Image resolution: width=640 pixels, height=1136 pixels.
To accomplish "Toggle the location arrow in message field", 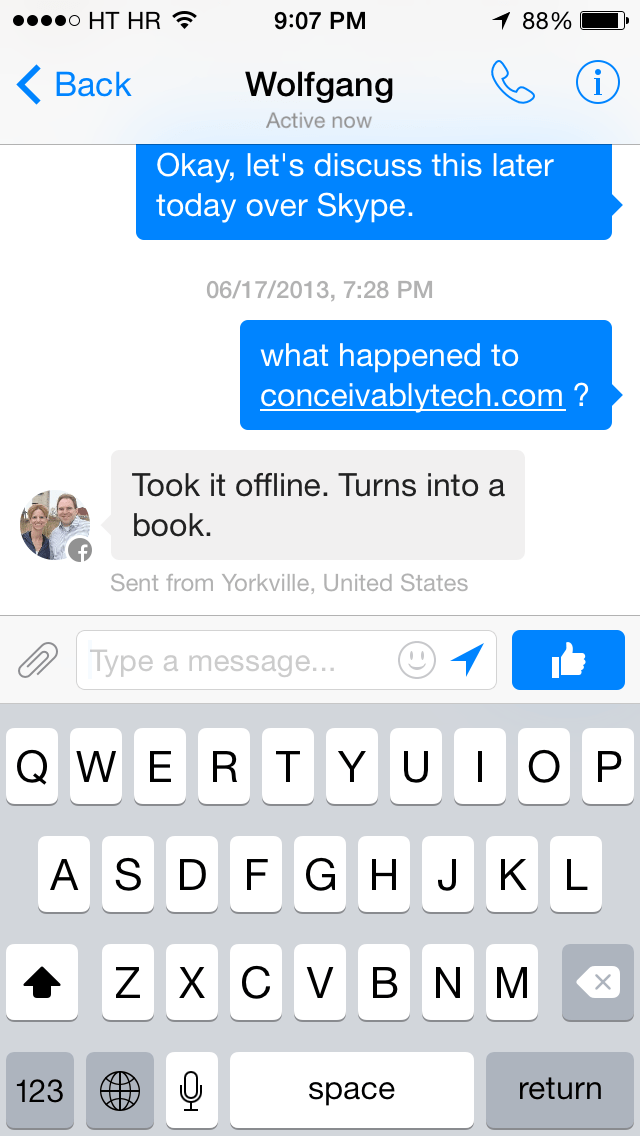I will click(x=467, y=660).
